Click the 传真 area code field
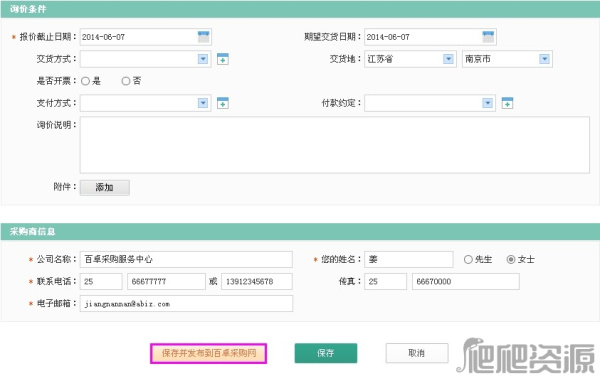This screenshot has height=381, width=600. [385, 282]
